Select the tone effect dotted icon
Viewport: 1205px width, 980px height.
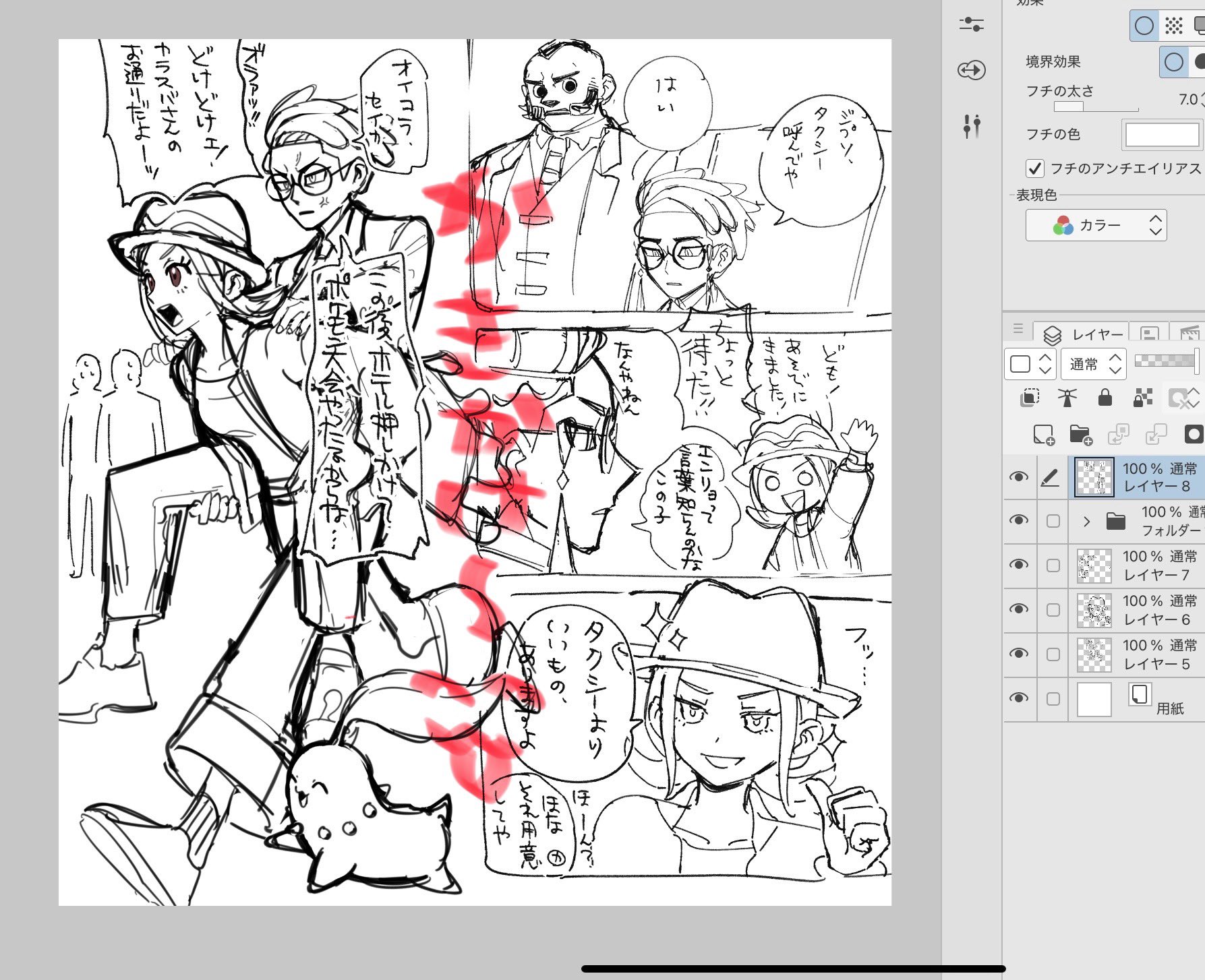[x=1174, y=26]
